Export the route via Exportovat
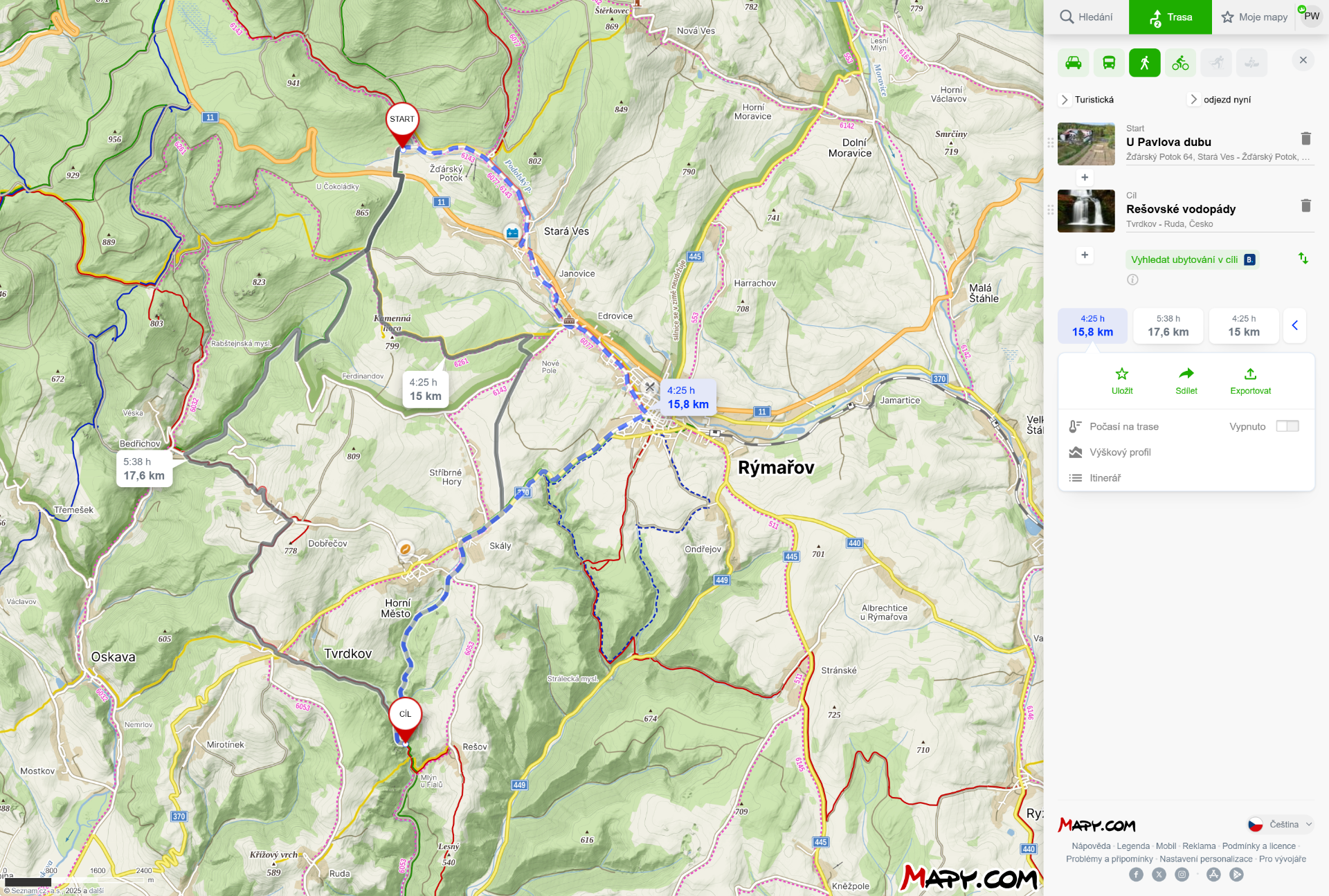This screenshot has width=1329, height=896. tap(1250, 381)
